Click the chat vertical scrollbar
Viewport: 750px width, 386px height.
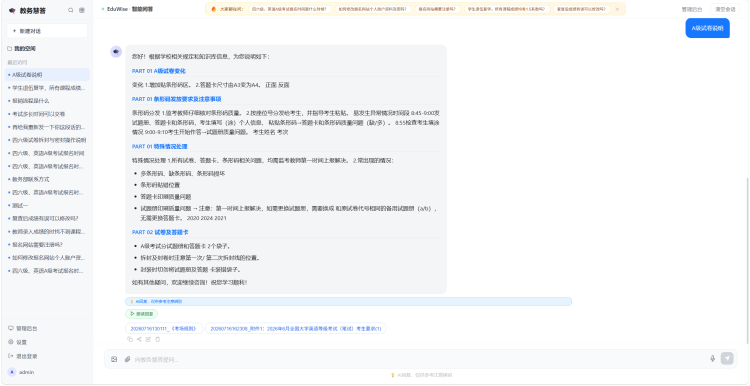coord(748,261)
